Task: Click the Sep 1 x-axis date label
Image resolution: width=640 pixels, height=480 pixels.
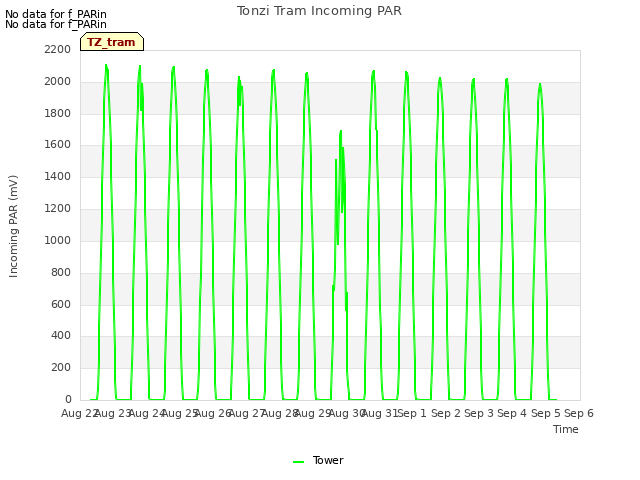Action: pyautogui.click(x=412, y=413)
